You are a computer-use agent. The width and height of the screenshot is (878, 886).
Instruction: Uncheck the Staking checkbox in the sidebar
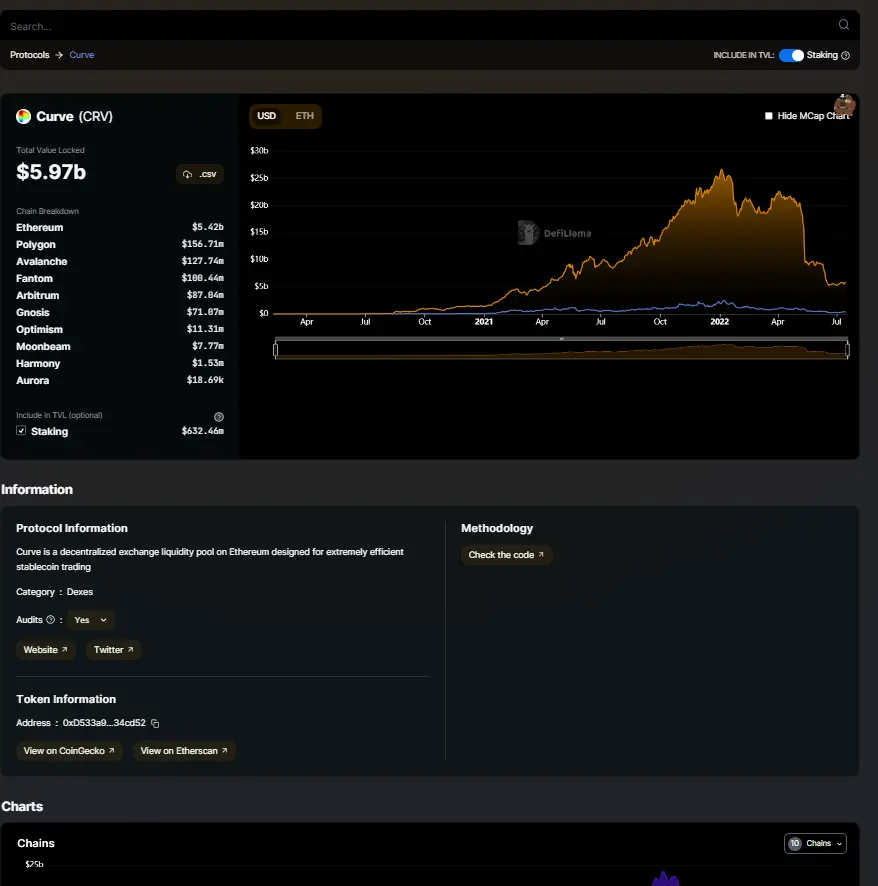pyautogui.click(x=21, y=431)
